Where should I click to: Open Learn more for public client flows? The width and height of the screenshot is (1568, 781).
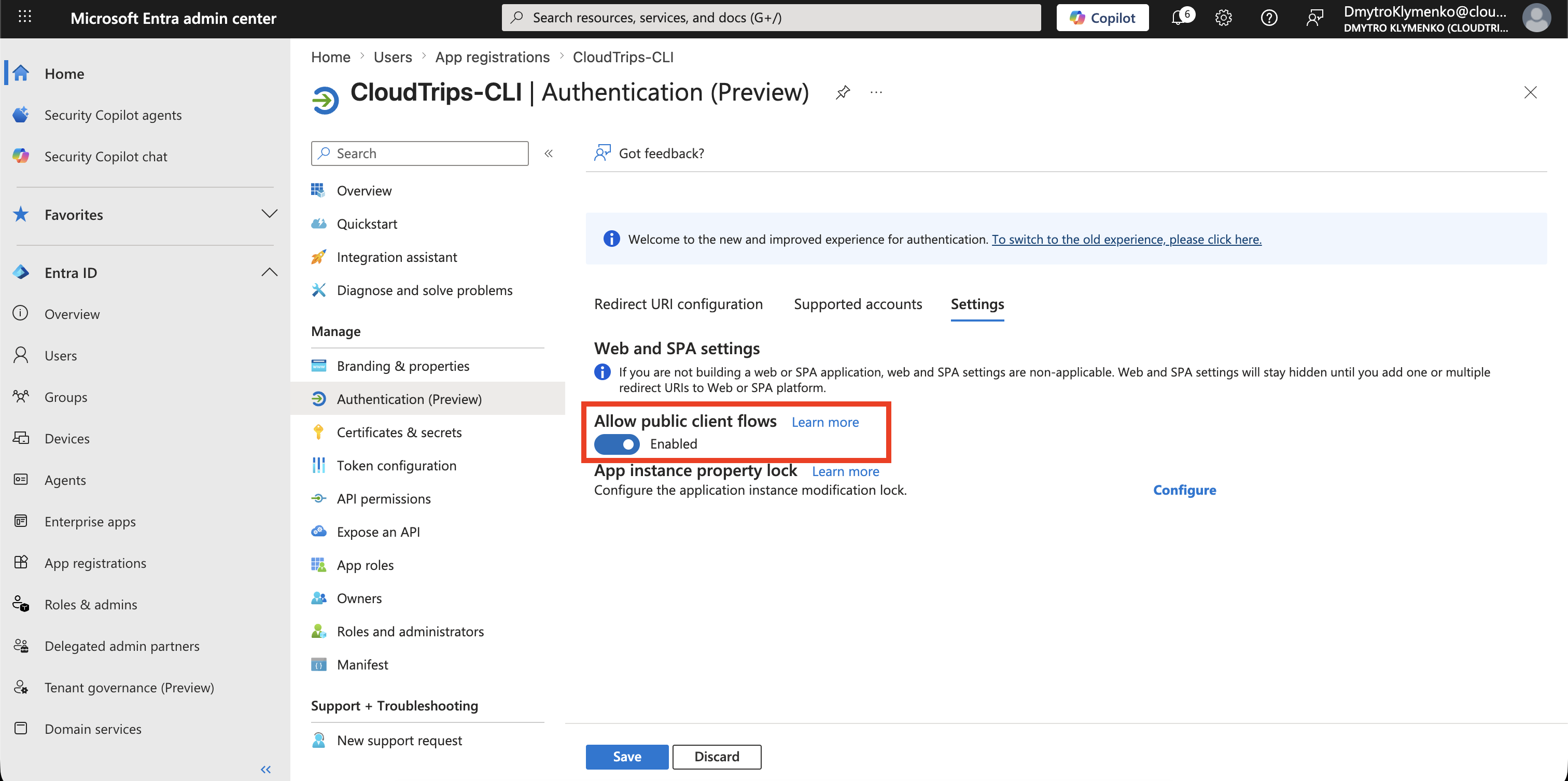(x=825, y=422)
